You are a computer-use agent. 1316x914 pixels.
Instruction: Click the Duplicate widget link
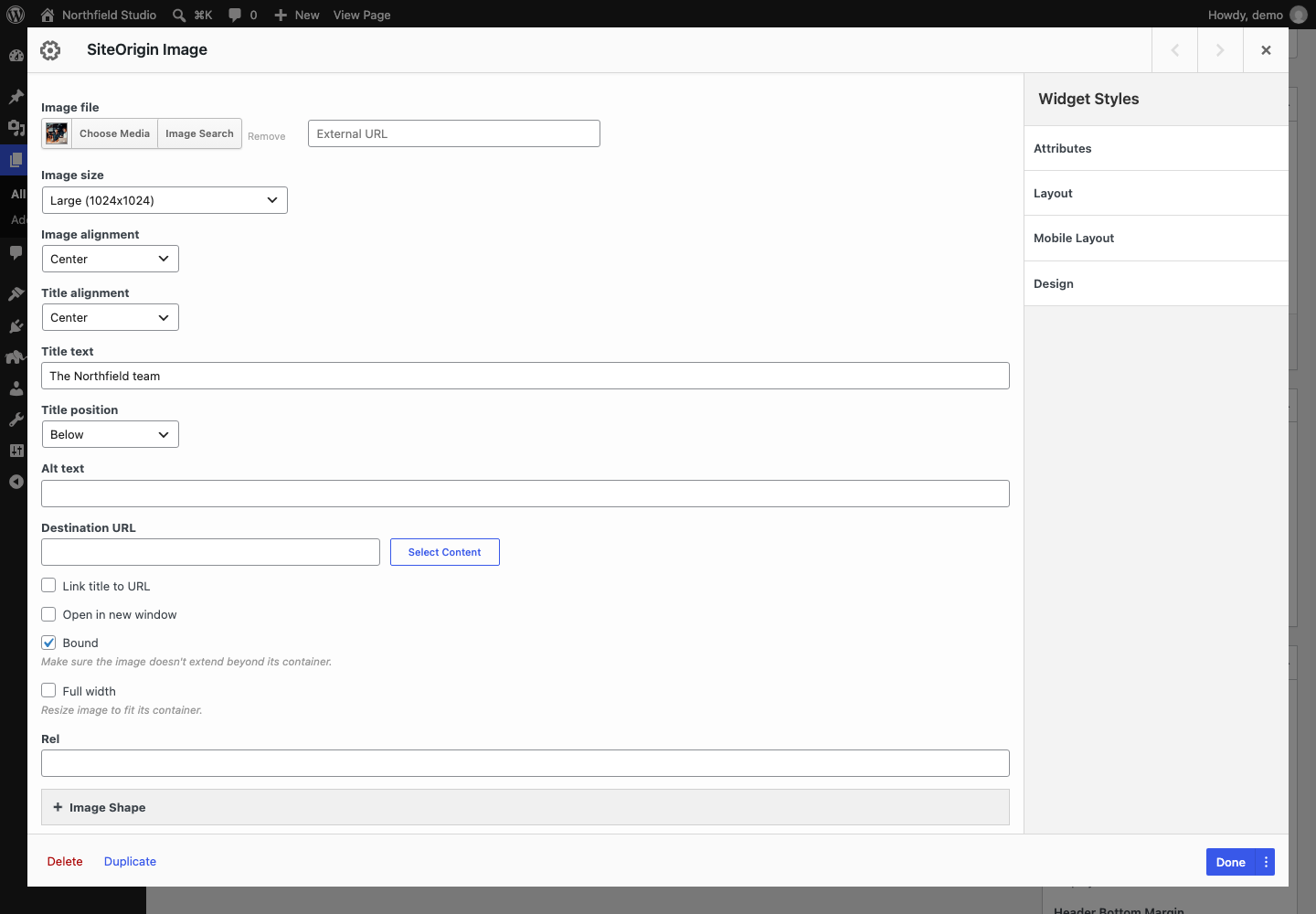click(x=130, y=861)
